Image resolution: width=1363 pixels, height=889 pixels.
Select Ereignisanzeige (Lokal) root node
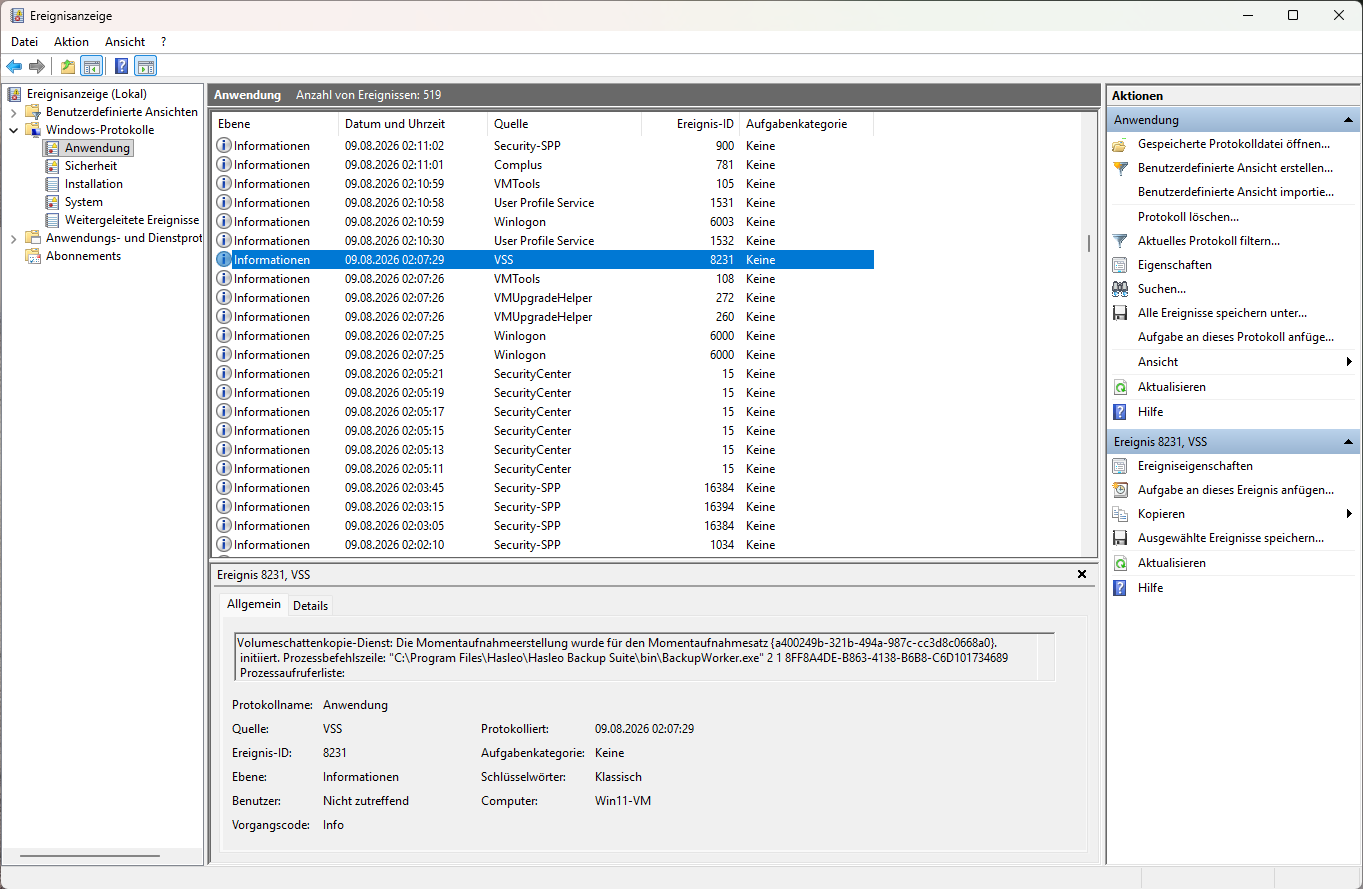[86, 94]
